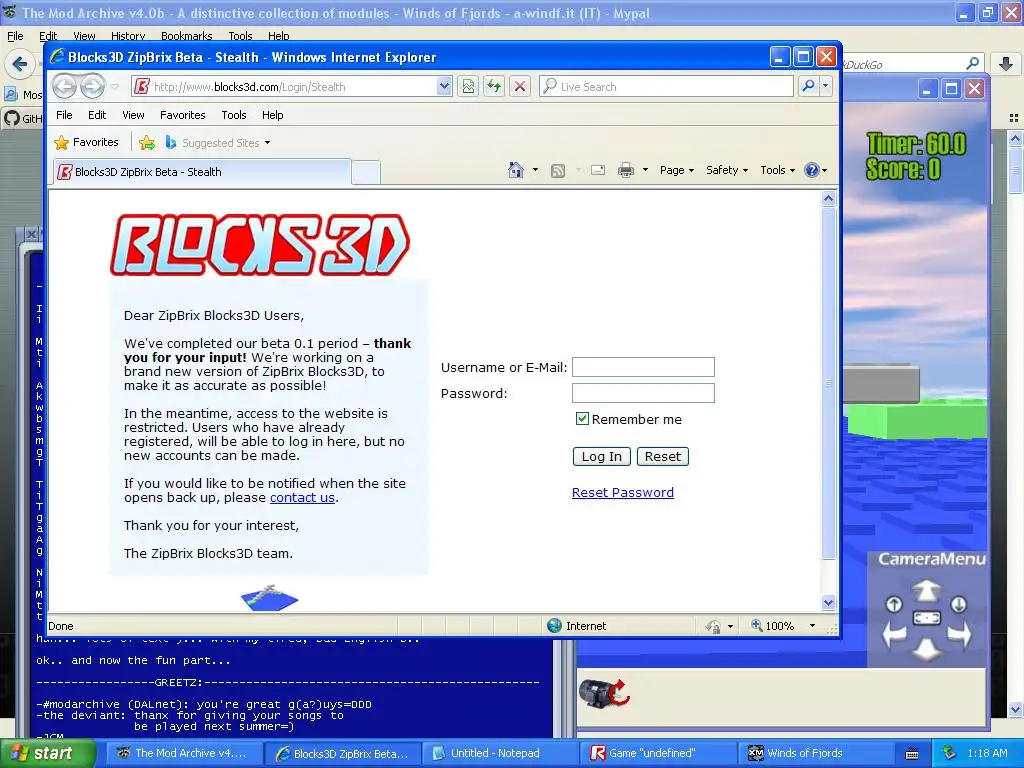Click the Internet security zone status

click(x=577, y=626)
